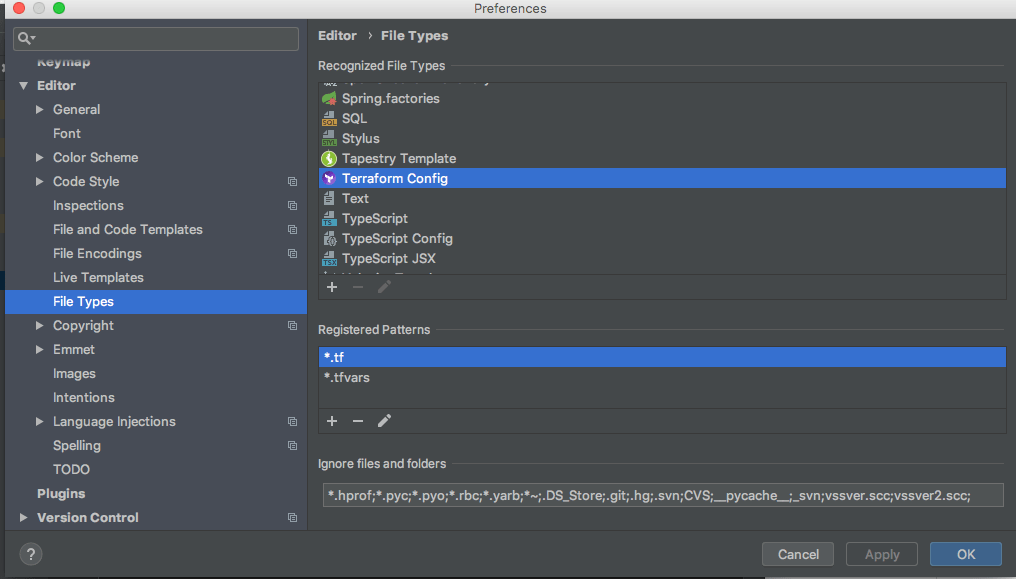Viewport: 1016px width, 579px height.
Task: Click the Terraform Config file type icon
Action: pyautogui.click(x=329, y=178)
